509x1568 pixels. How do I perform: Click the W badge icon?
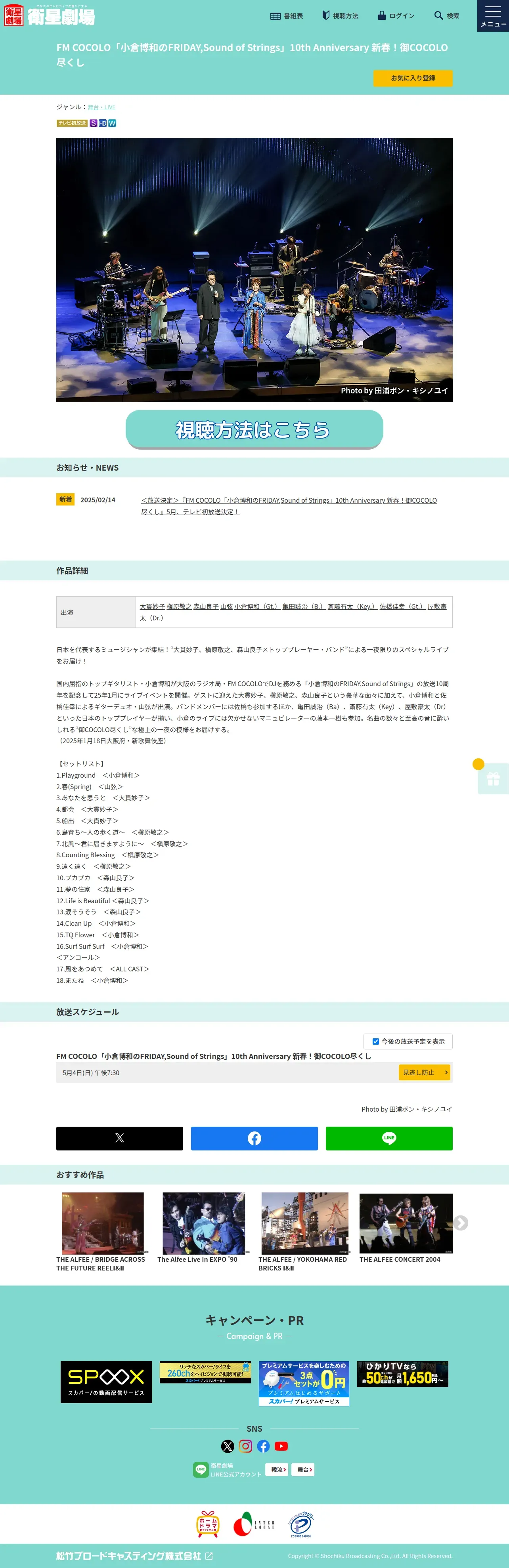pos(112,123)
